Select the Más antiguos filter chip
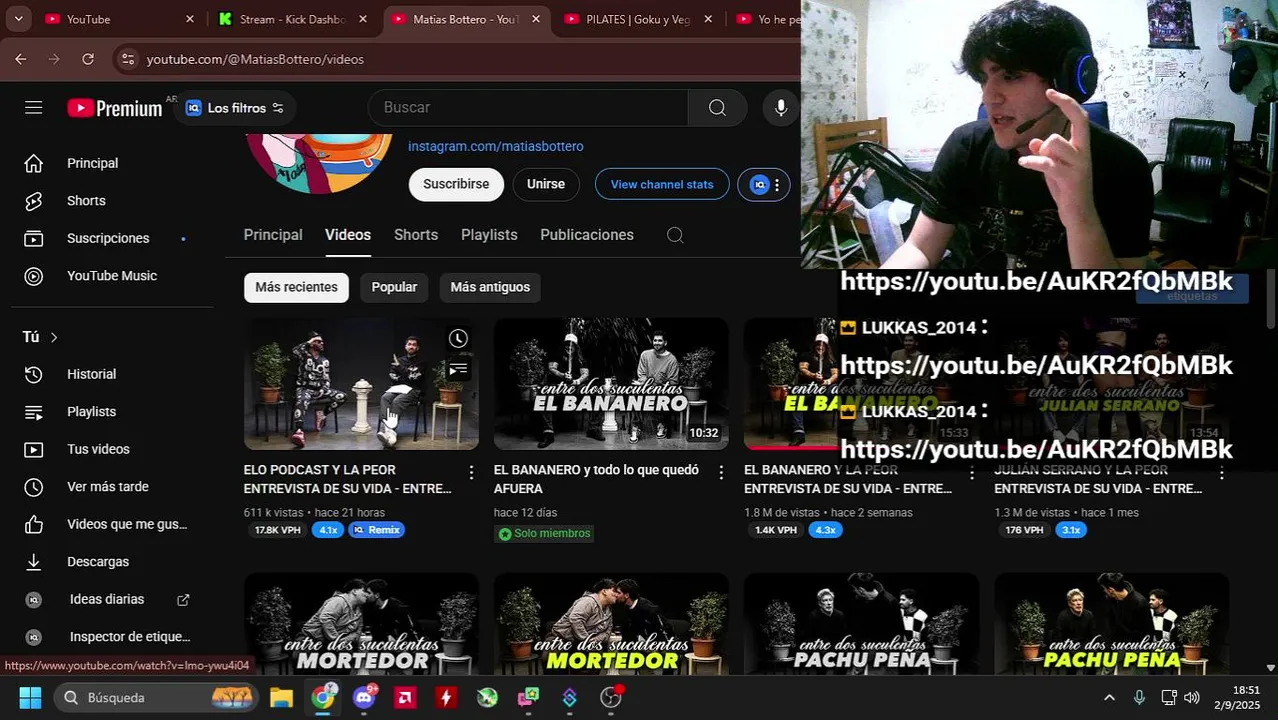 click(x=490, y=287)
